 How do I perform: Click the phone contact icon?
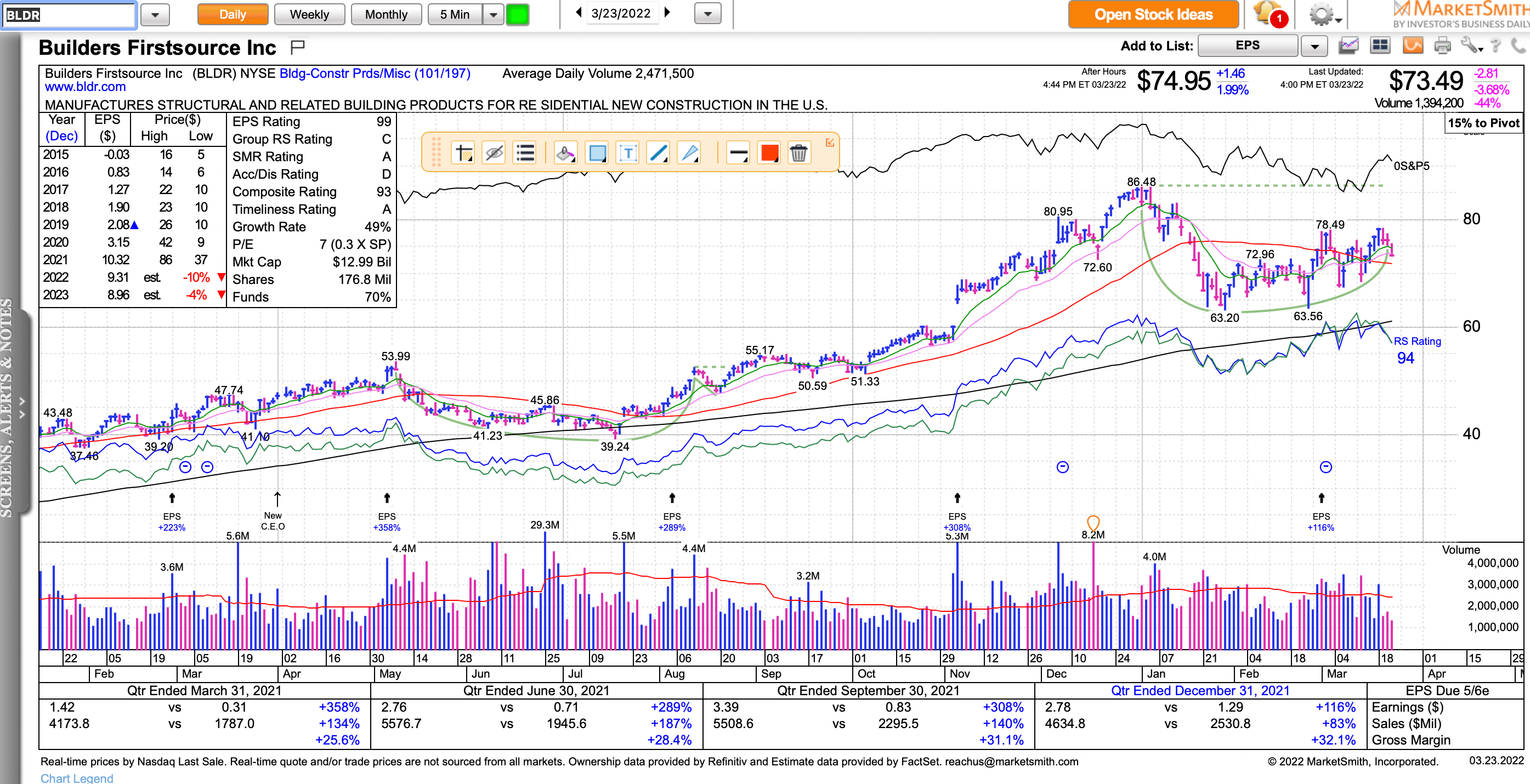click(1518, 45)
